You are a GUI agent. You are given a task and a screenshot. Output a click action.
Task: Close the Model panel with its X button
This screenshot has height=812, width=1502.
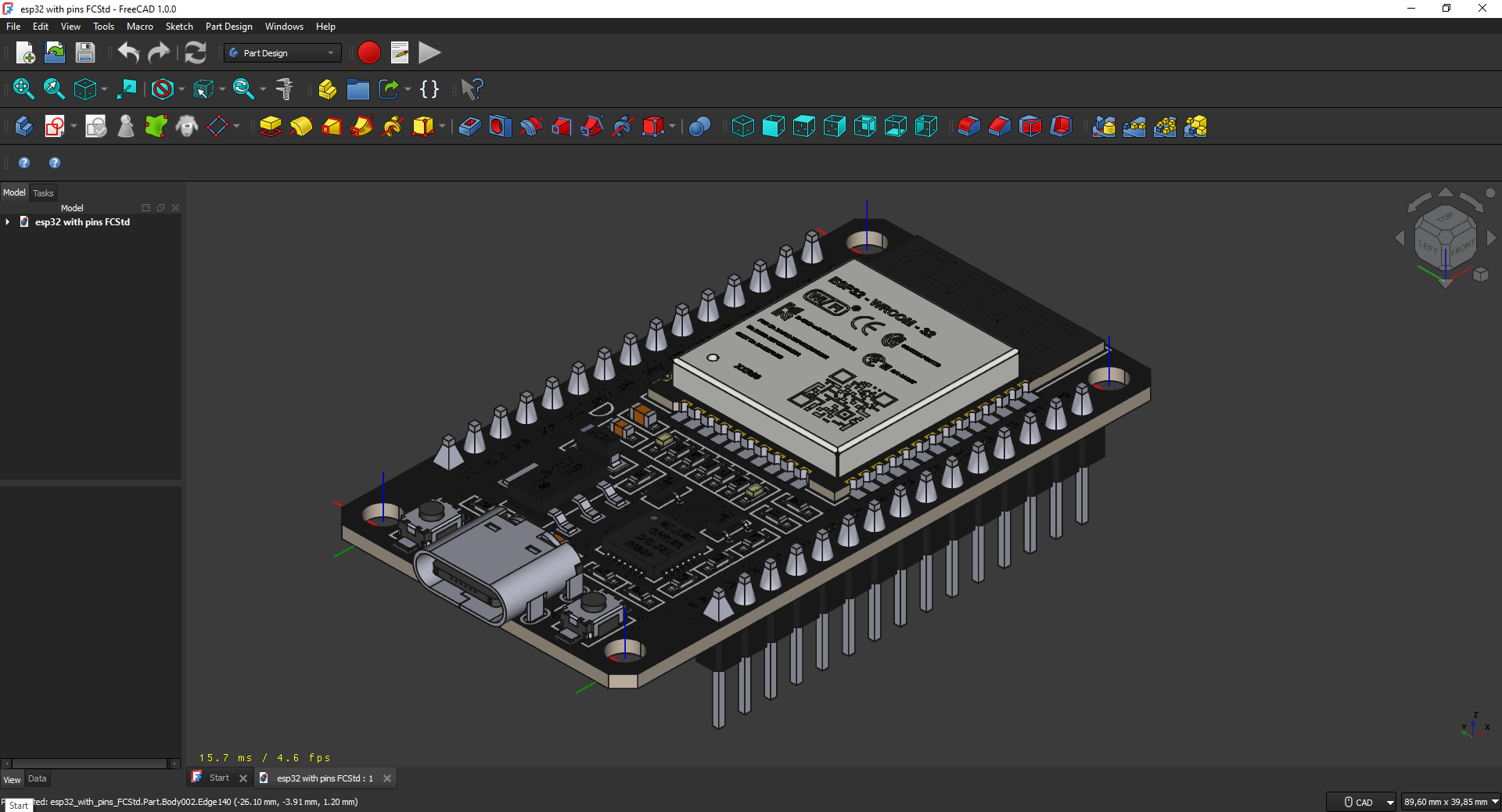click(176, 208)
